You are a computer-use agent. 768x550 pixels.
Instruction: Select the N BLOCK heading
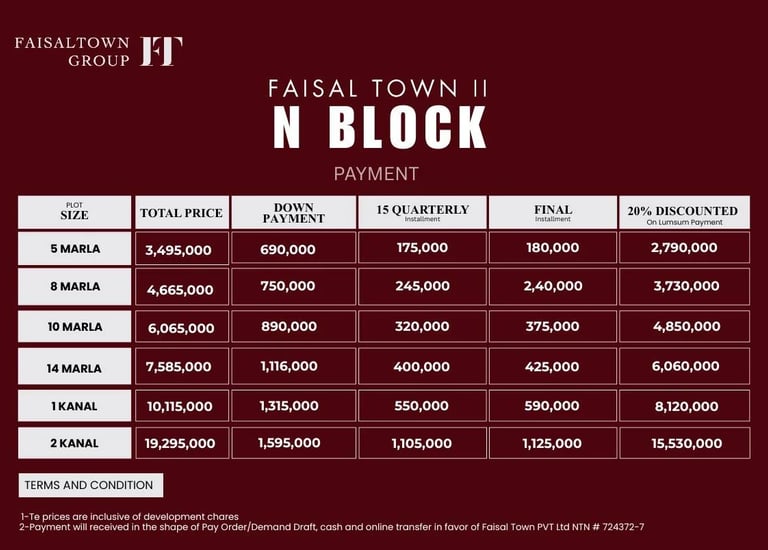pos(380,128)
